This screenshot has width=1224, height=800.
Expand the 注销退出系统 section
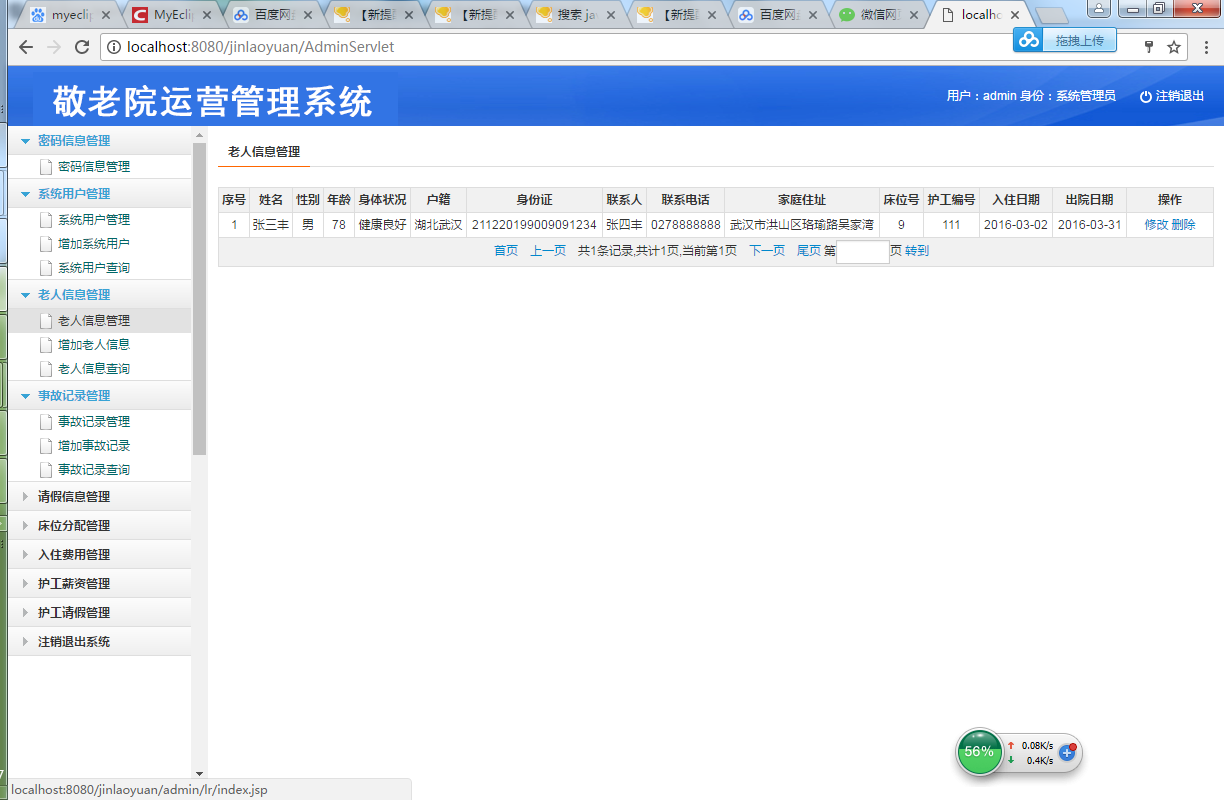pyautogui.click(x=25, y=642)
